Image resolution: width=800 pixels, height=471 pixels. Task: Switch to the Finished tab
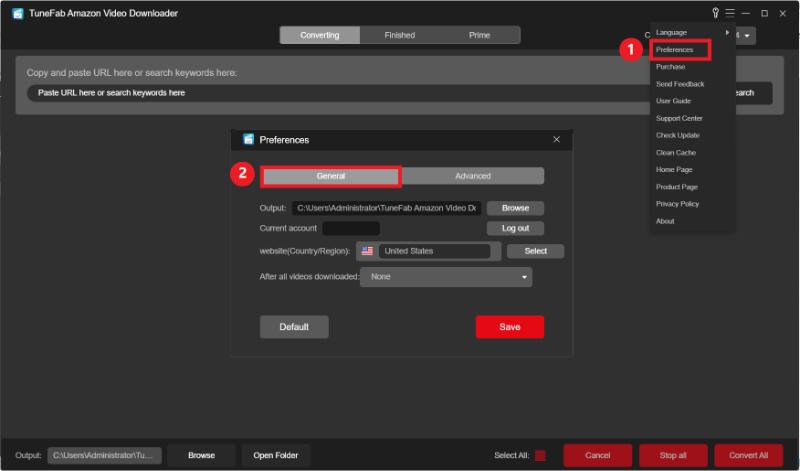(x=399, y=35)
